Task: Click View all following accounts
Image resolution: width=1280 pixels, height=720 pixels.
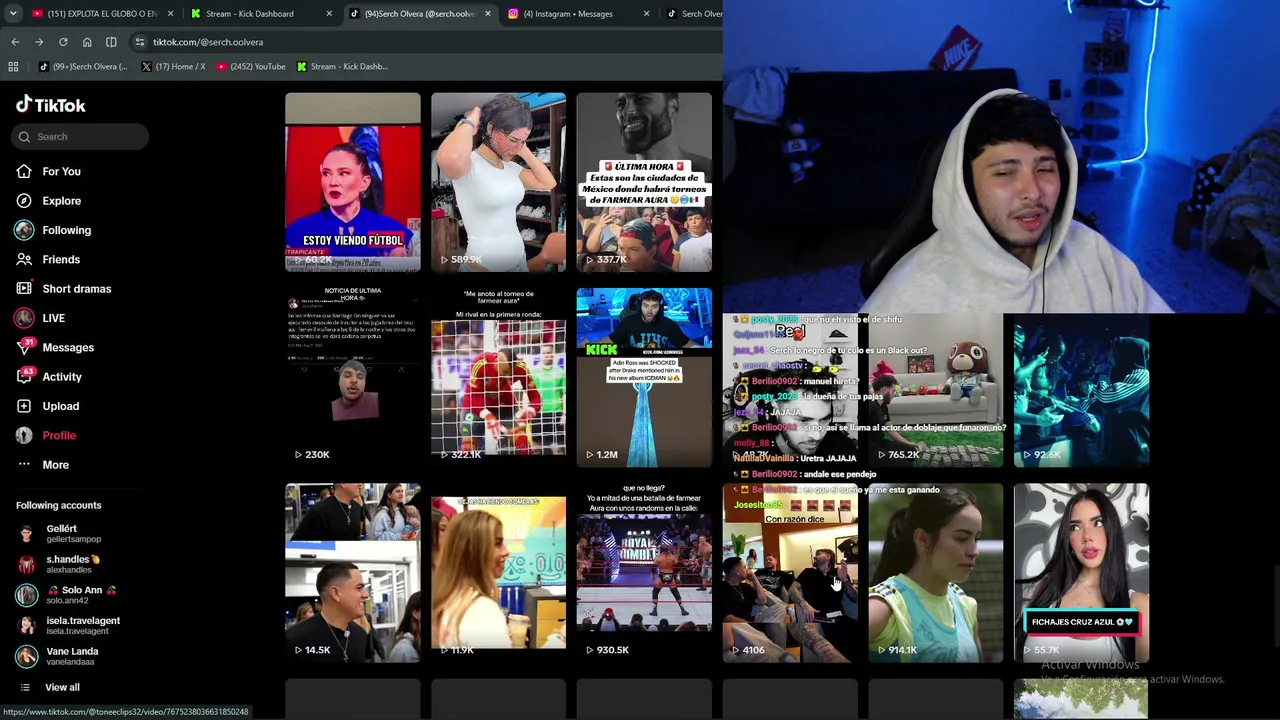Action: (62, 688)
